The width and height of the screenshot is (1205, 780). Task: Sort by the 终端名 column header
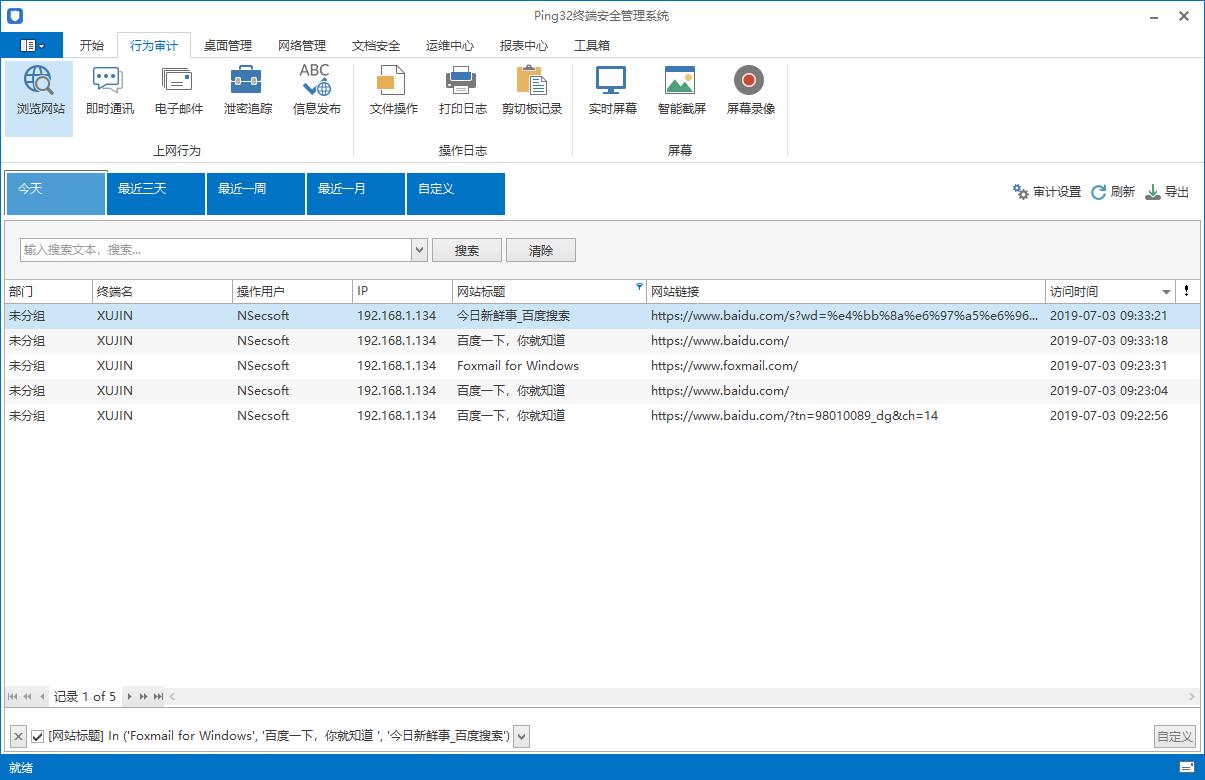[162, 292]
